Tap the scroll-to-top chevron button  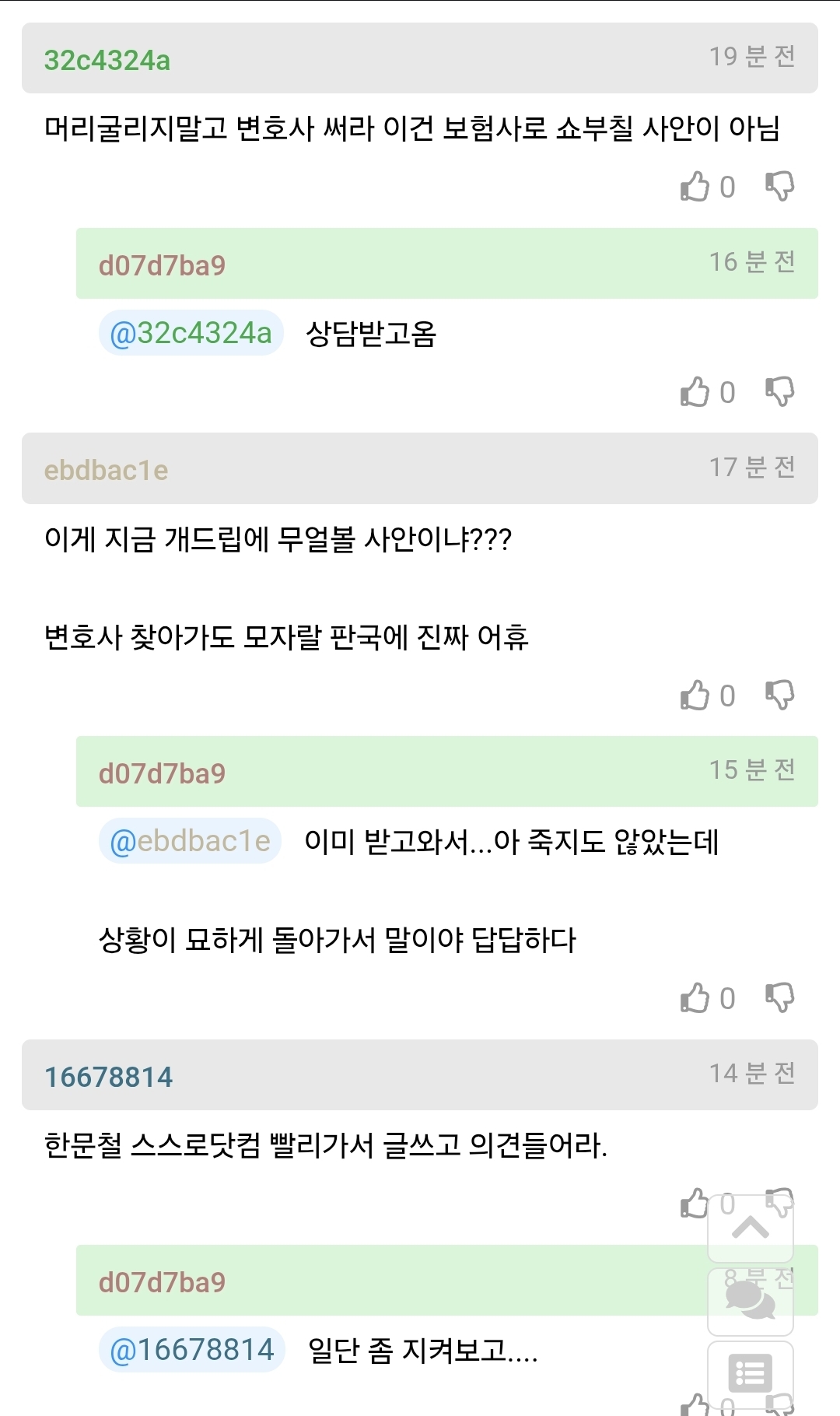click(750, 1228)
